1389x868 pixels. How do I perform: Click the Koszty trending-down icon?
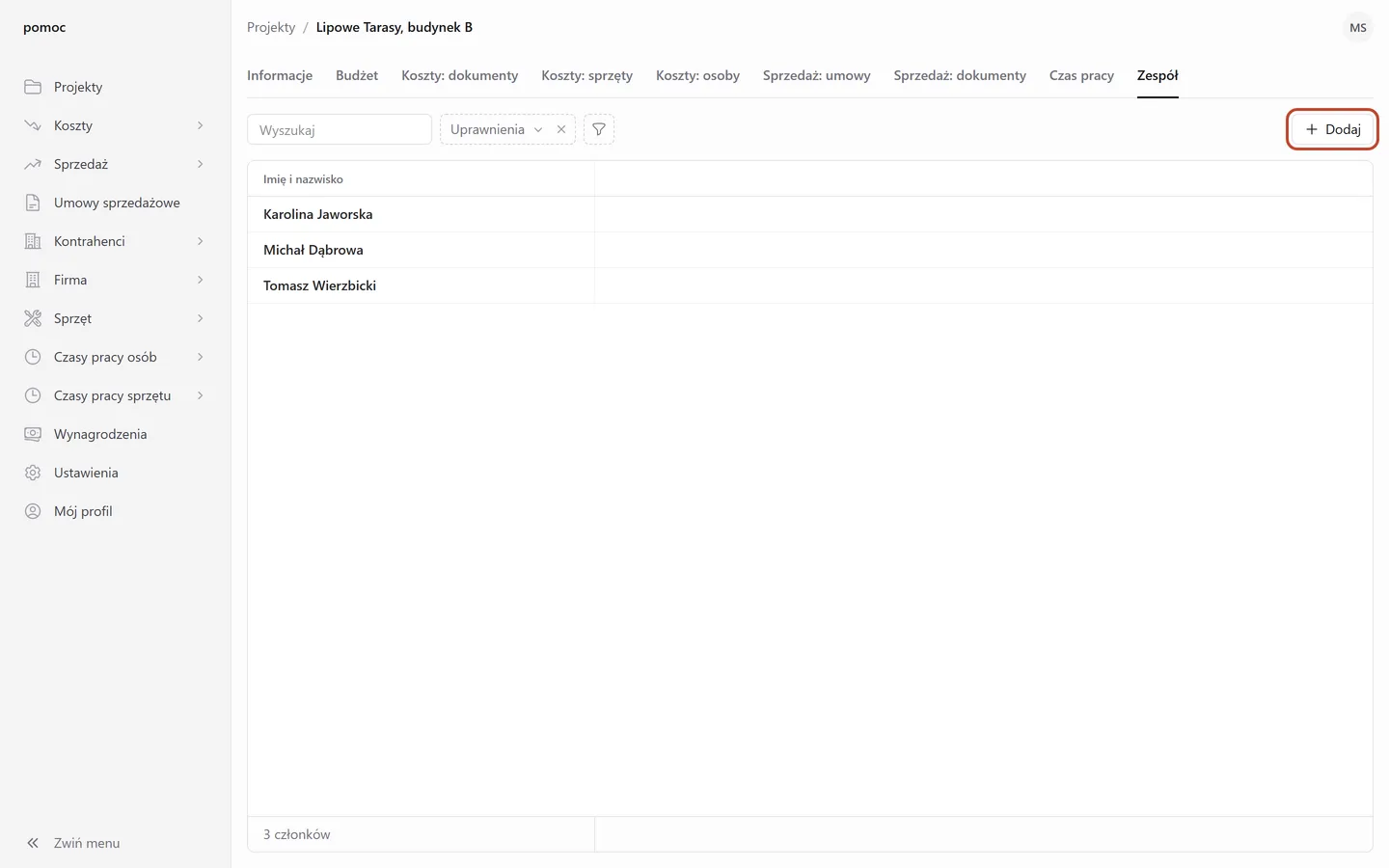pyautogui.click(x=33, y=125)
